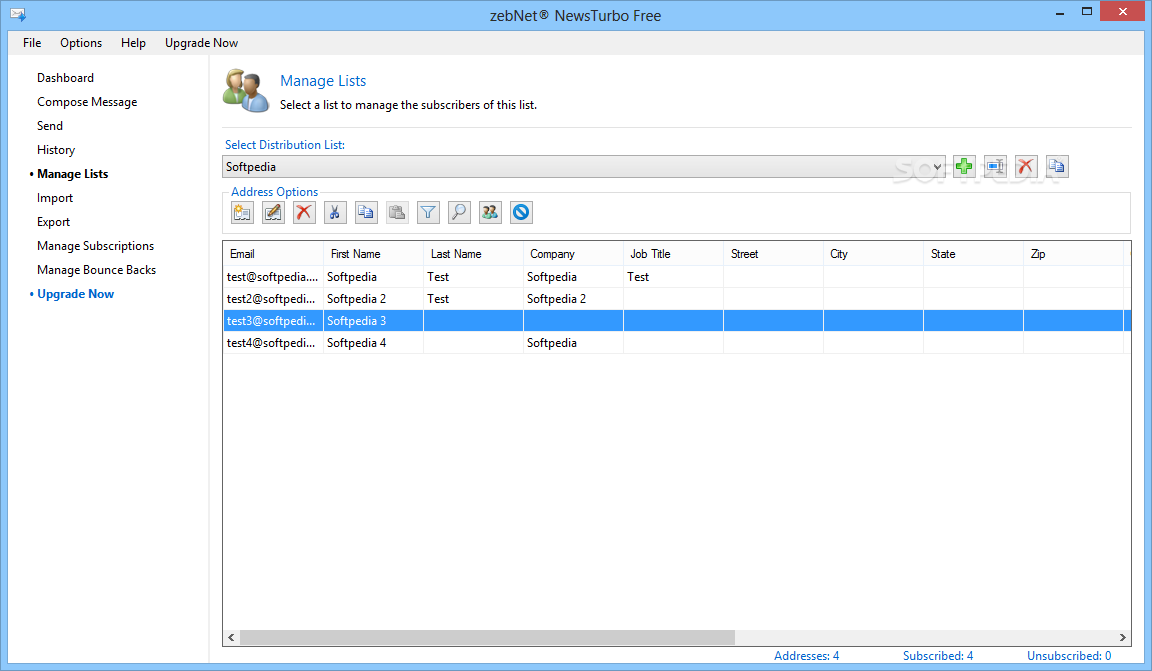Open Export section
The image size is (1152, 671).
54,222
